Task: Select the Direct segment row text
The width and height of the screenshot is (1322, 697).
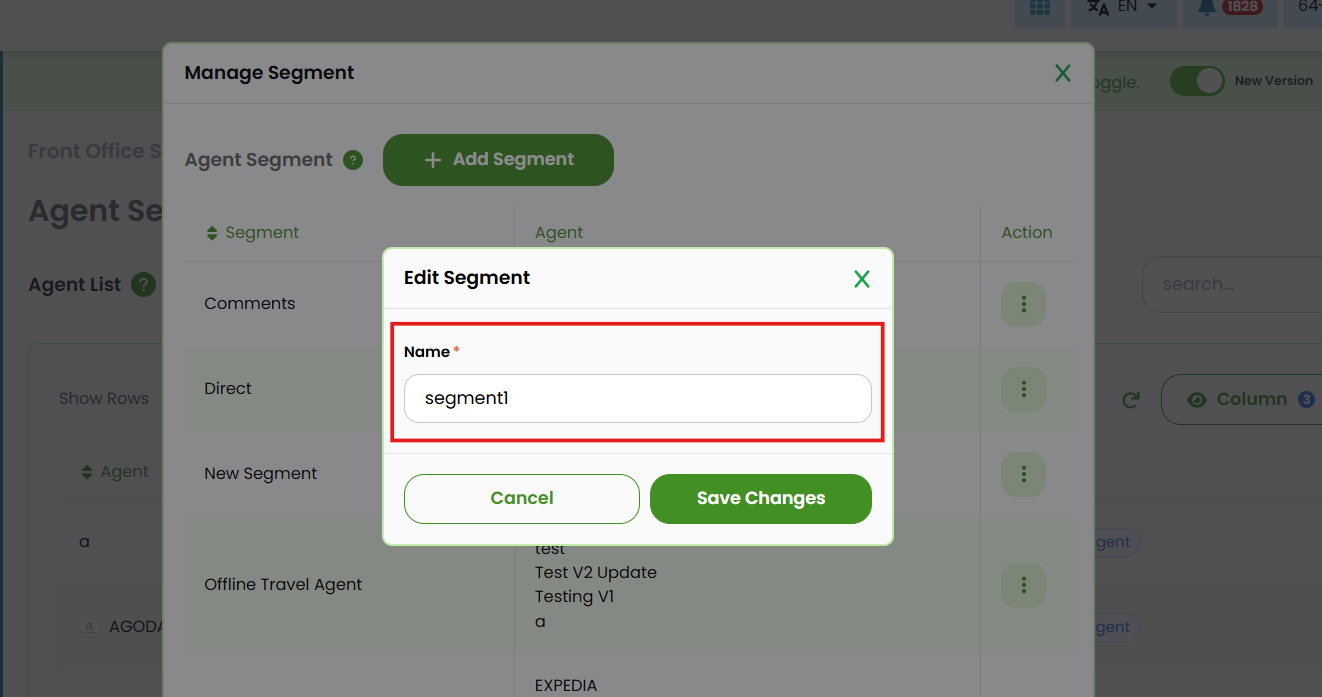Action: [228, 388]
